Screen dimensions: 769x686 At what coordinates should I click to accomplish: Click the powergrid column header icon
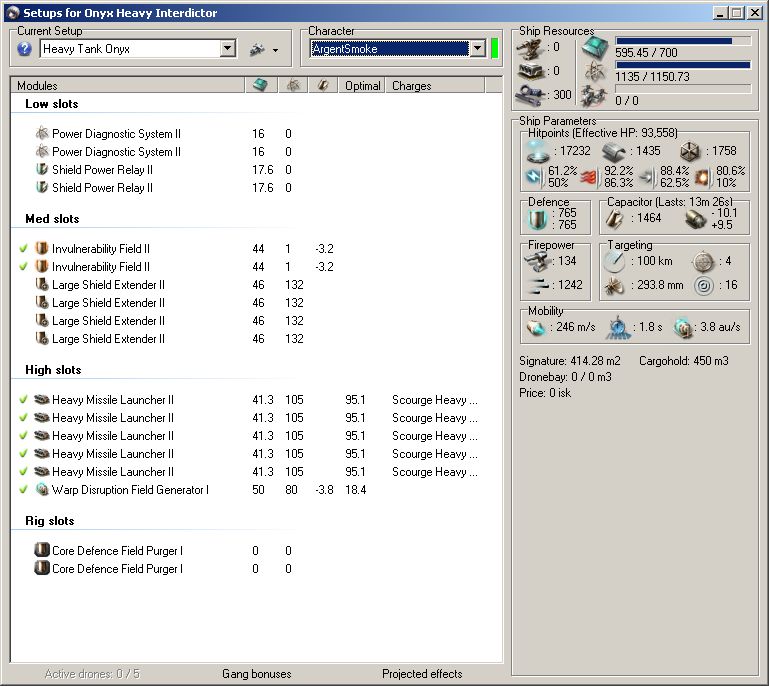click(293, 85)
